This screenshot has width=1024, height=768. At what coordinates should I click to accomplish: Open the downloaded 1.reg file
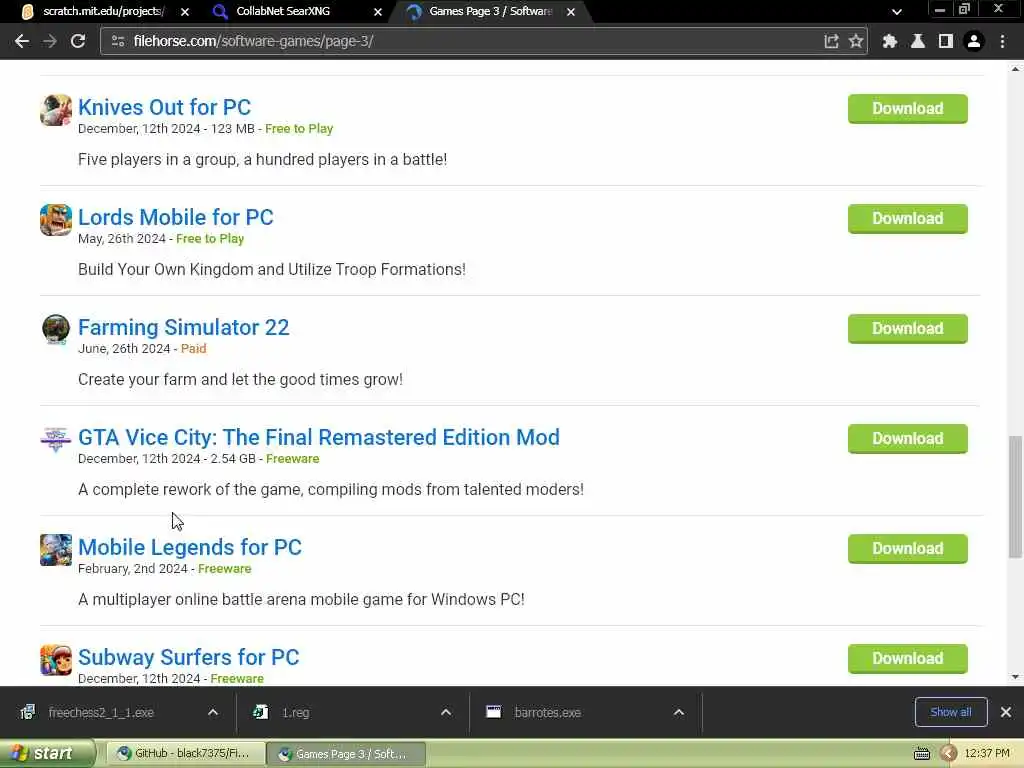[x=295, y=712]
